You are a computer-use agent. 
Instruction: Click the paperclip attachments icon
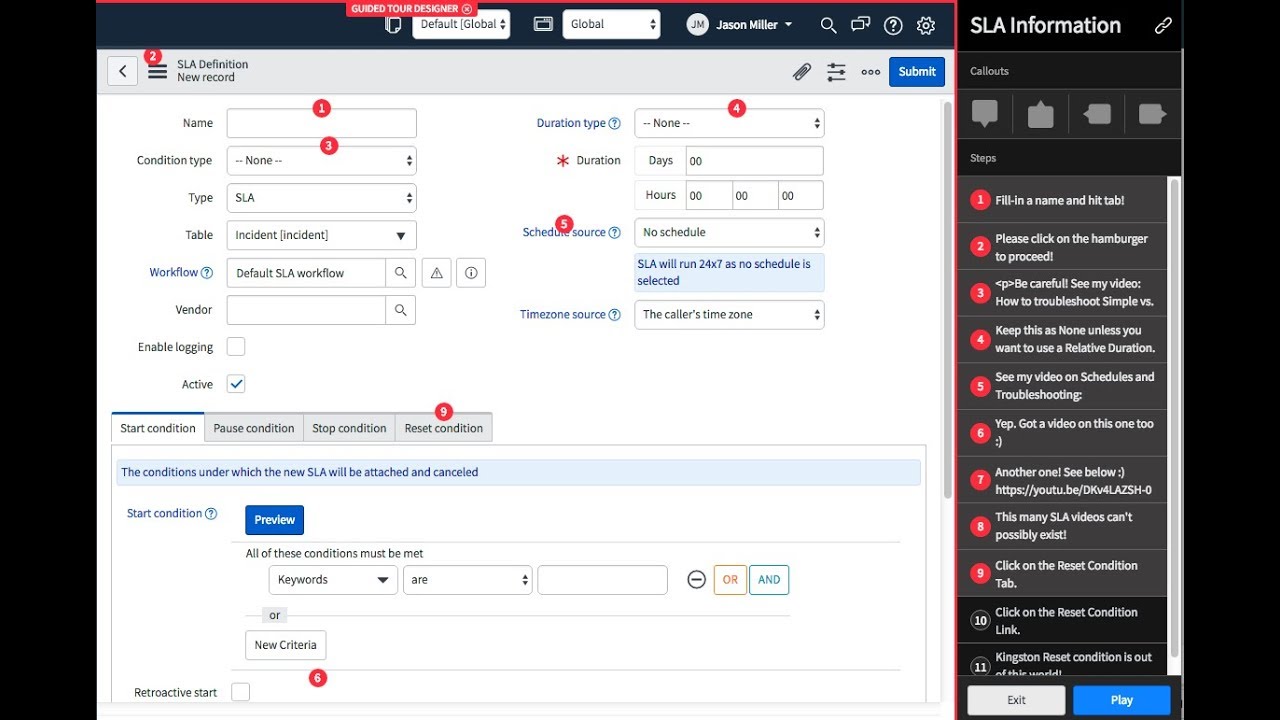point(802,72)
